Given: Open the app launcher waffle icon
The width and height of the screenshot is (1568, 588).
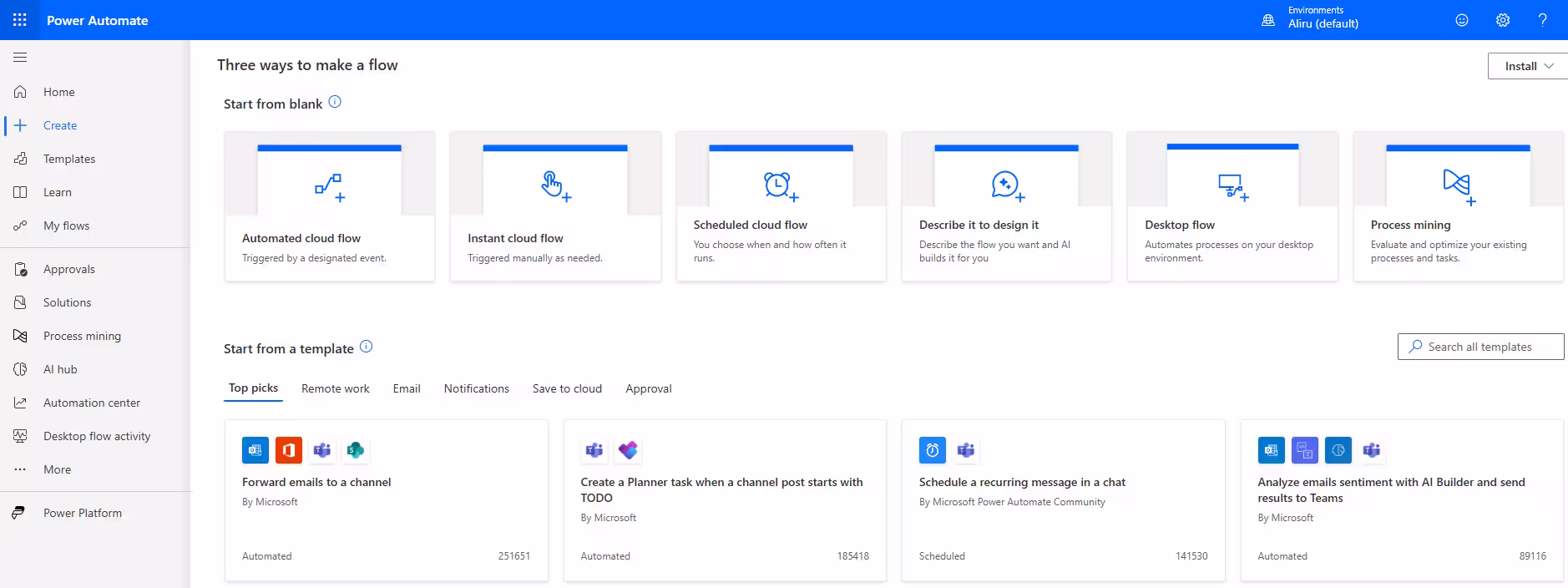Looking at the screenshot, I should tap(20, 20).
